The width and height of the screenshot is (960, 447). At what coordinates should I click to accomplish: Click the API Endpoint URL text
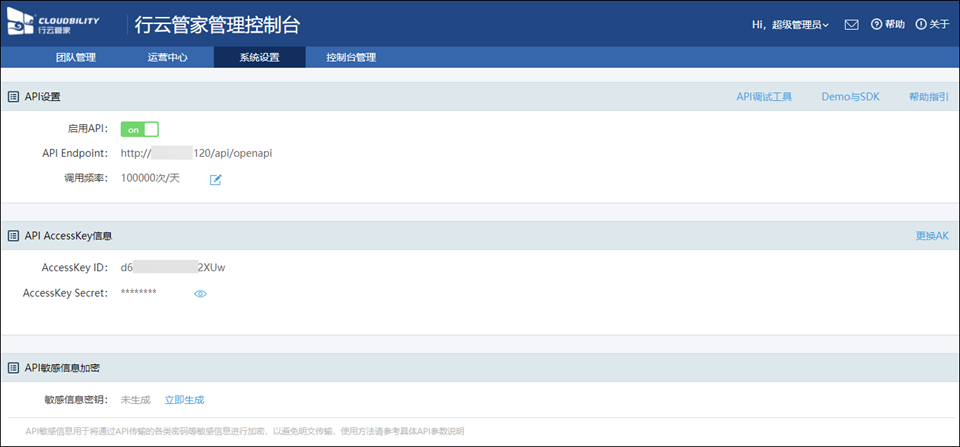pyautogui.click(x=197, y=153)
